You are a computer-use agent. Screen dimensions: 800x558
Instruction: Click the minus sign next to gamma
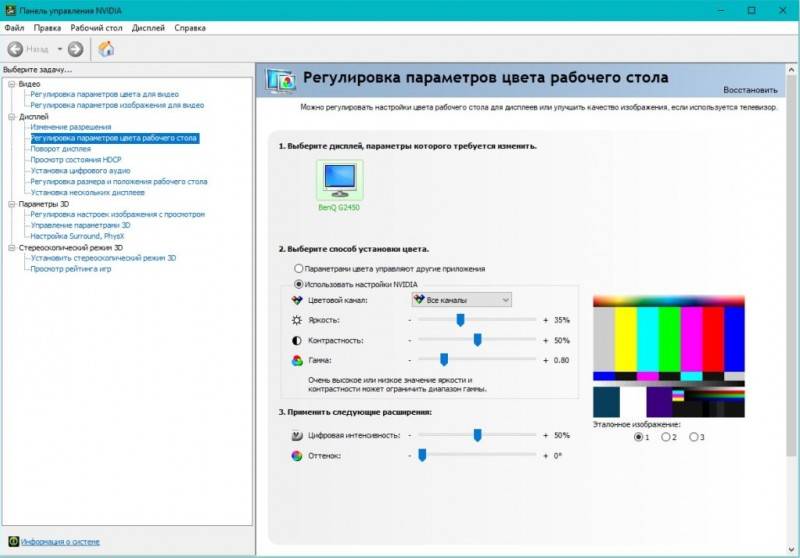pyautogui.click(x=410, y=361)
